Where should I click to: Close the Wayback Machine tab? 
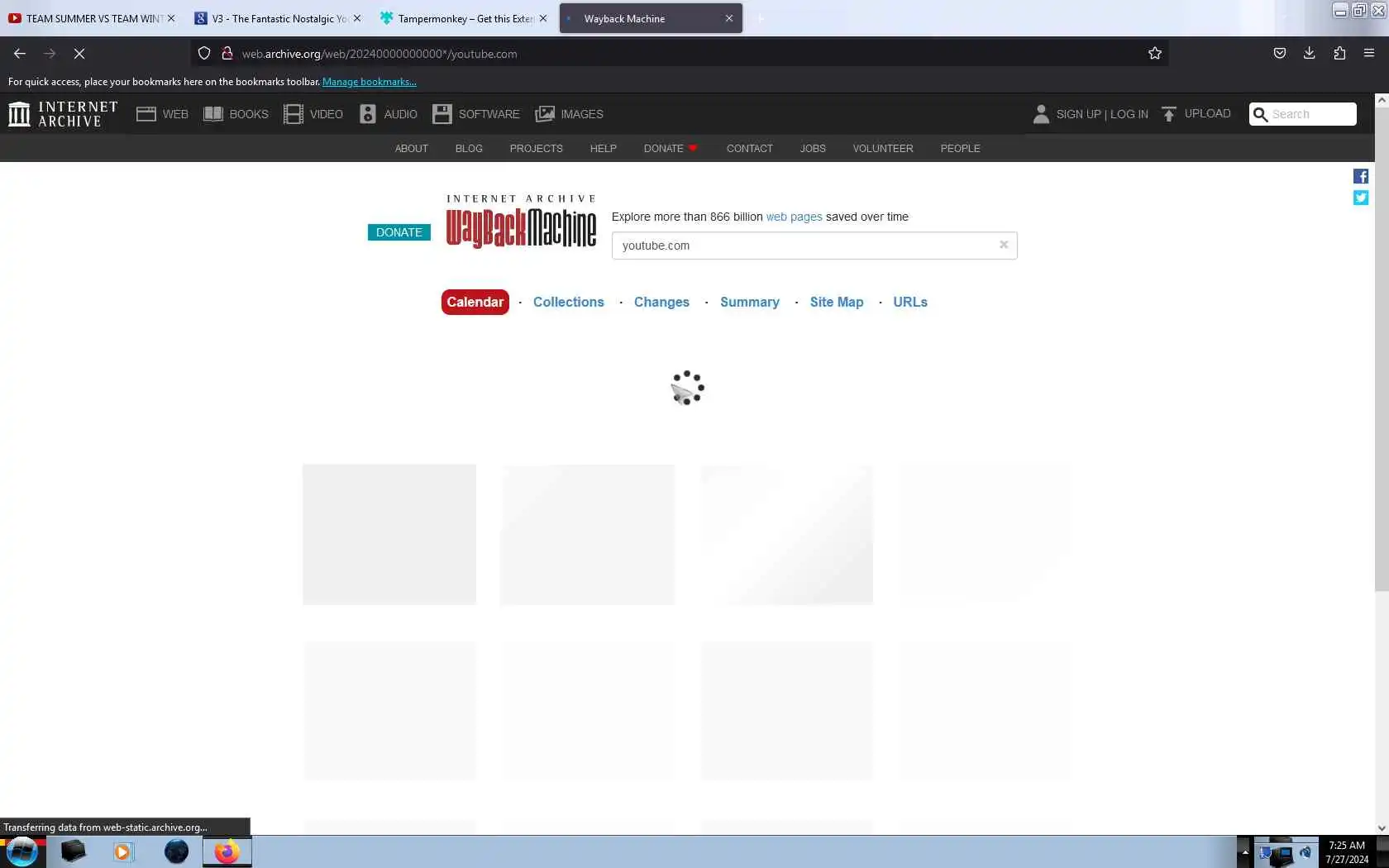click(x=729, y=18)
